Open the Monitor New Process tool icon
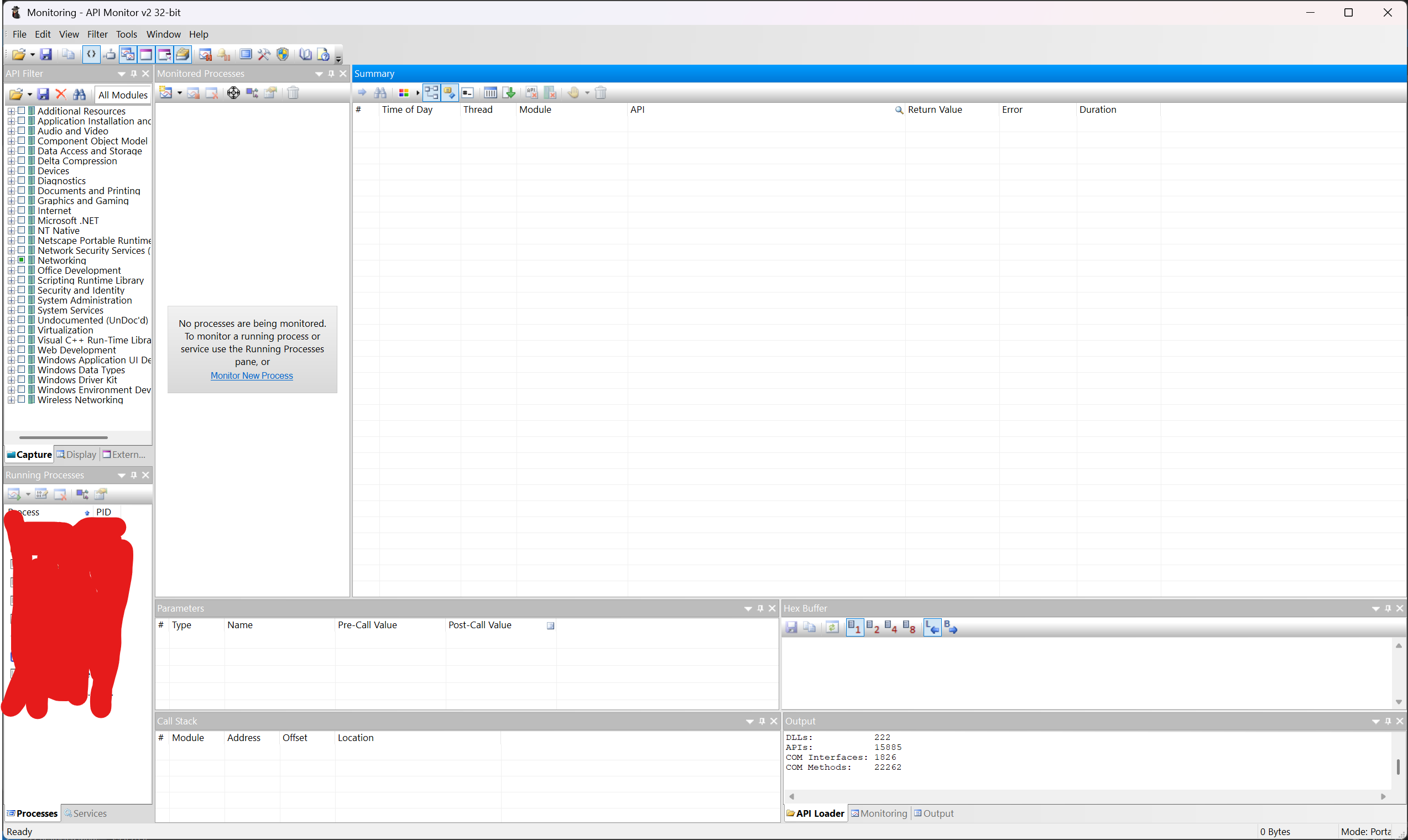 click(166, 93)
